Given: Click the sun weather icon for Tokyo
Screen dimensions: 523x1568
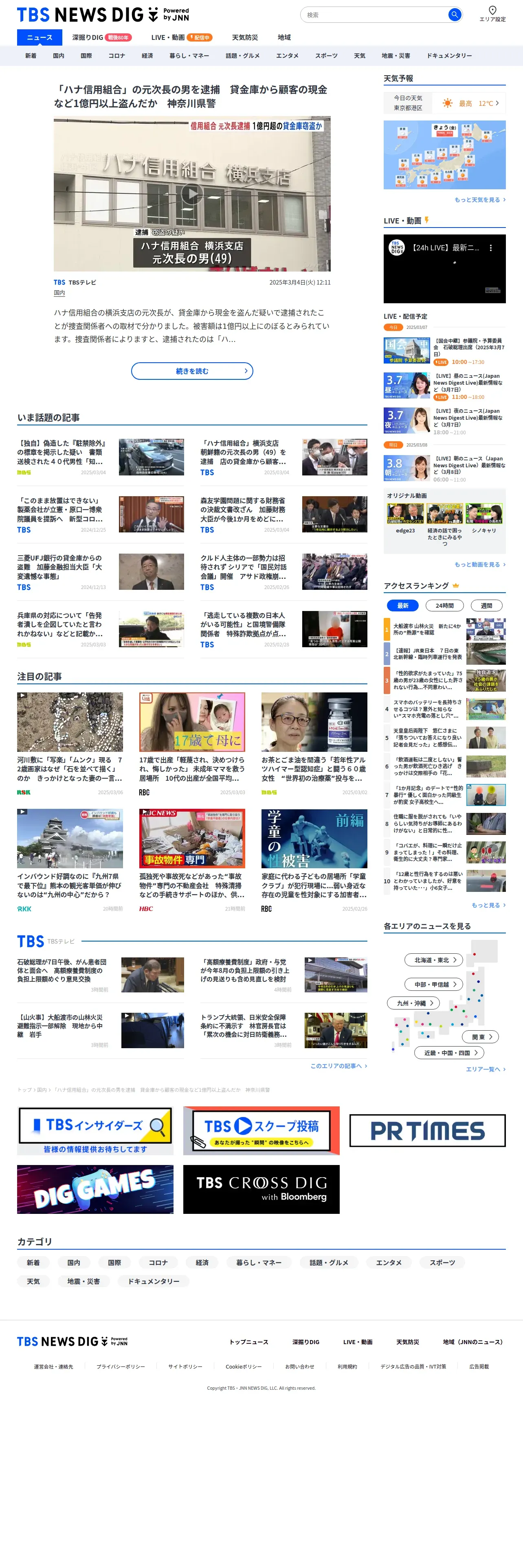Looking at the screenshot, I should [448, 103].
